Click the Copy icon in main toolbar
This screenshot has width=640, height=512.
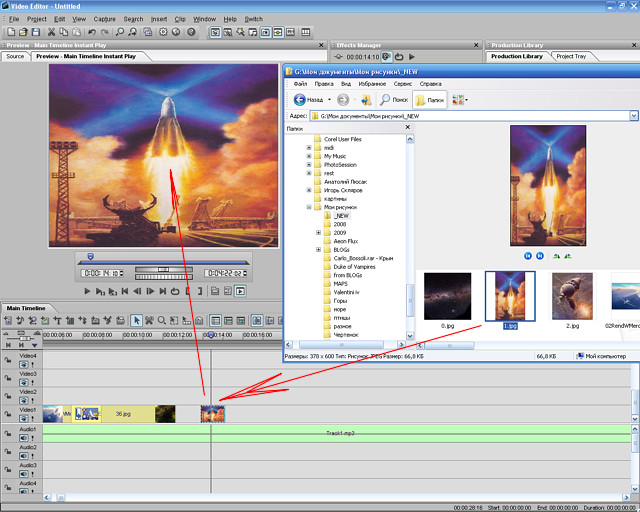[x=64, y=32]
